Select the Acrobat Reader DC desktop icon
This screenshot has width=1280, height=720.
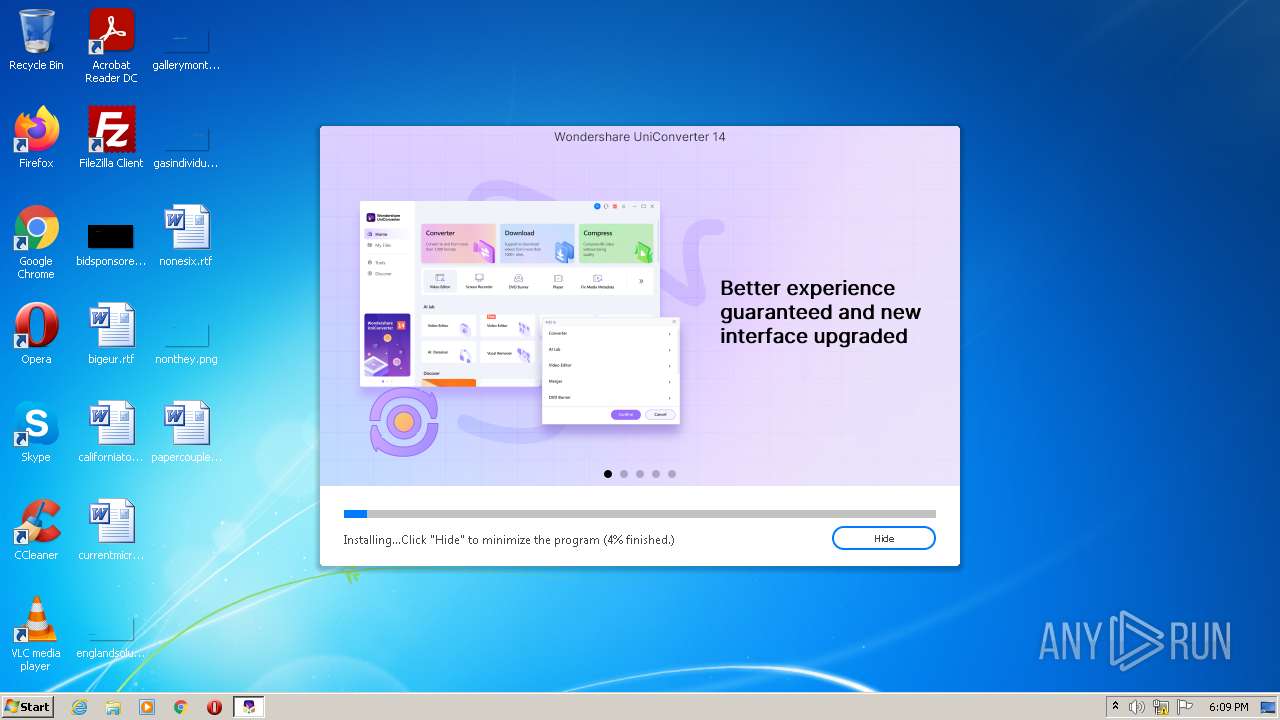click(x=111, y=46)
